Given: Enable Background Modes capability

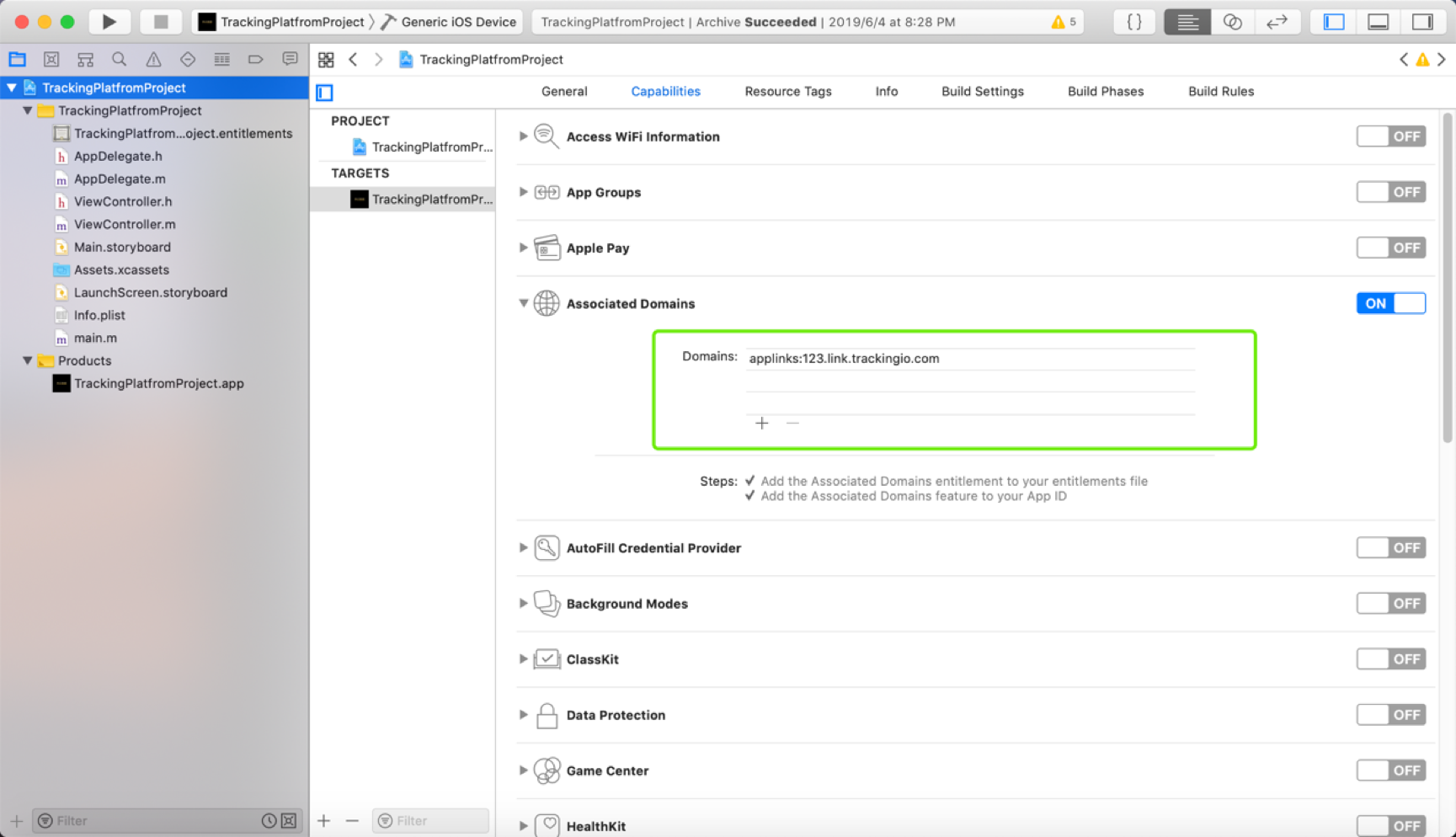Looking at the screenshot, I should click(1390, 603).
